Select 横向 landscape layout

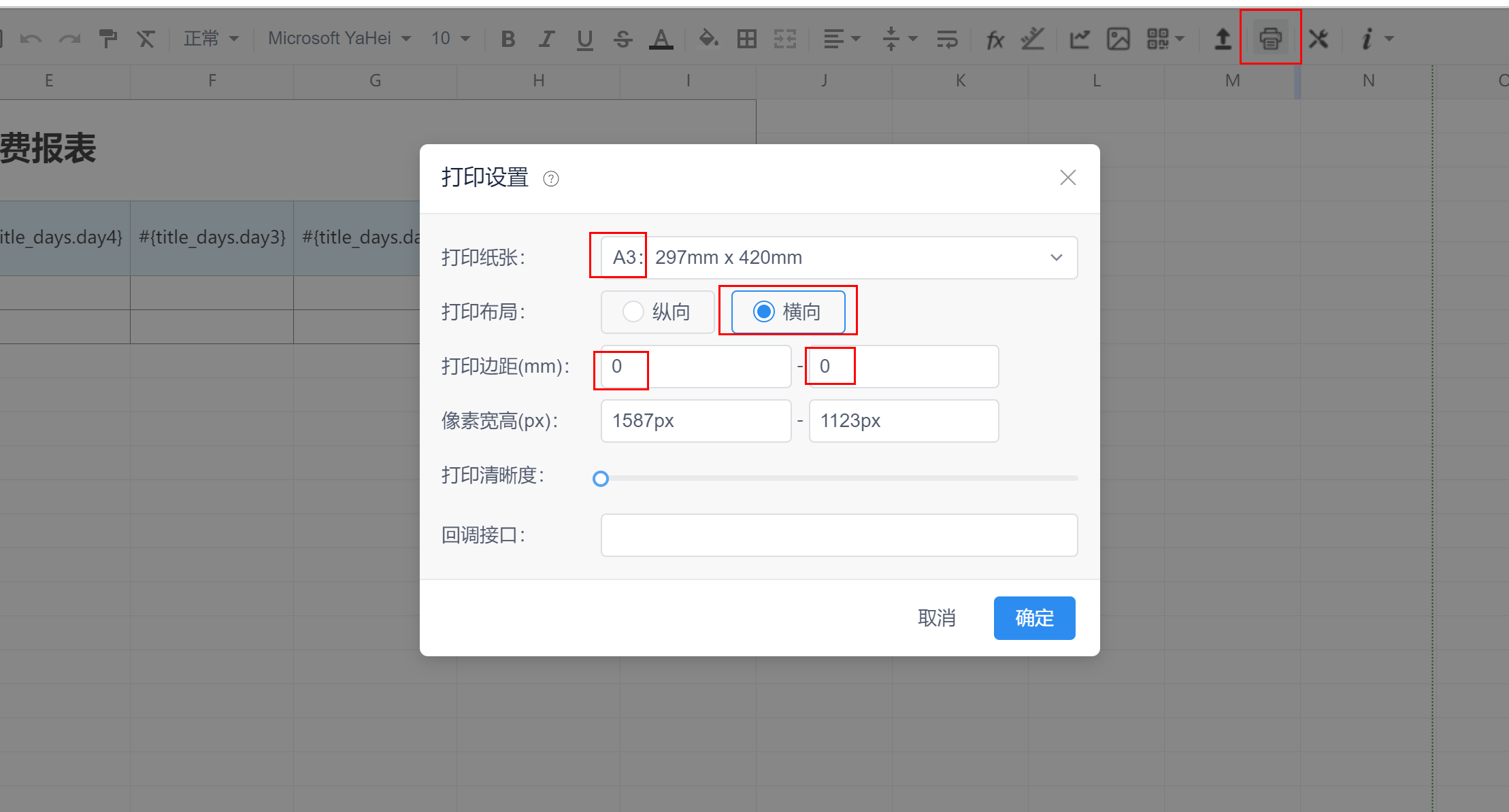788,312
